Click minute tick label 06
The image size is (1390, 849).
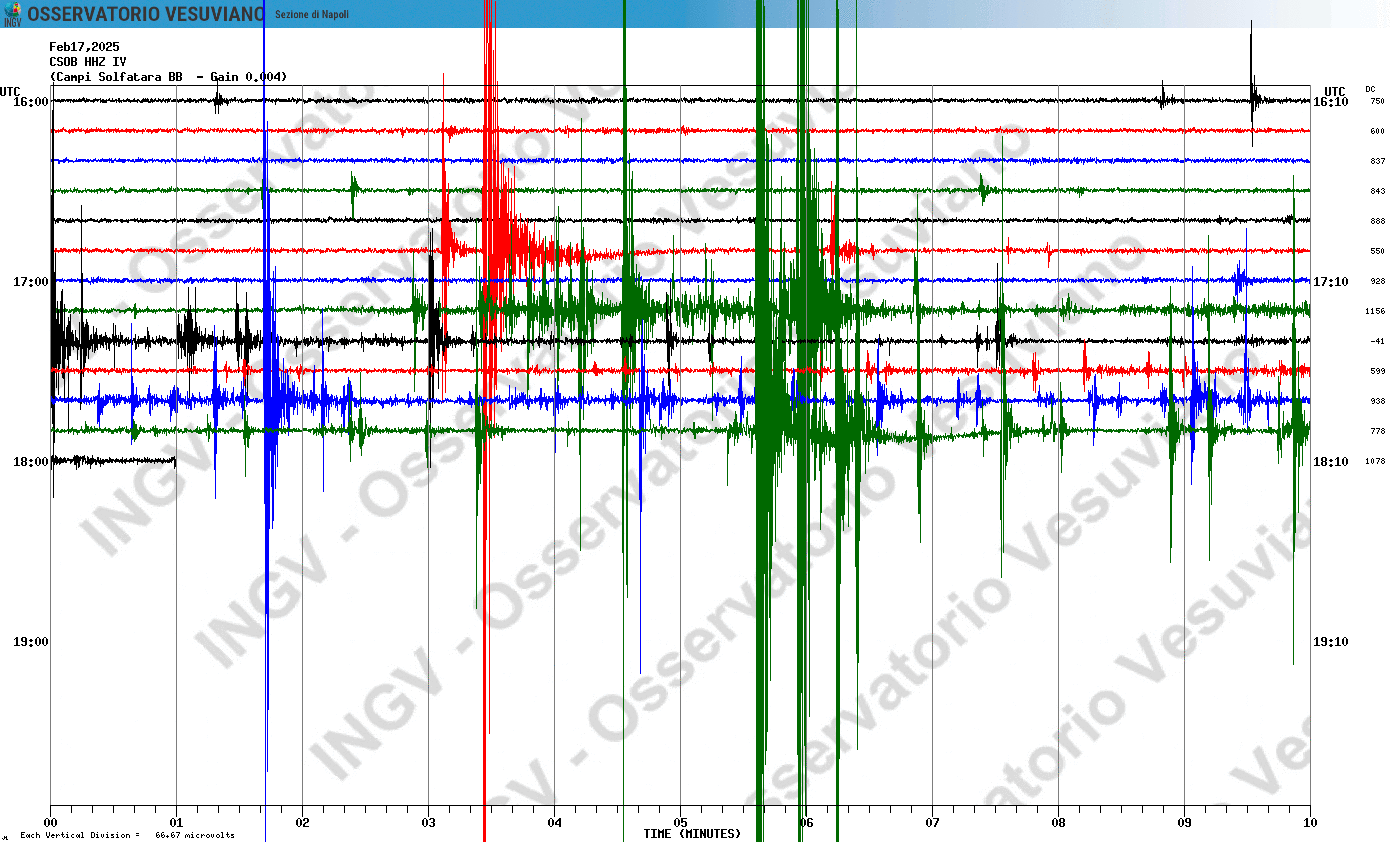[807, 823]
